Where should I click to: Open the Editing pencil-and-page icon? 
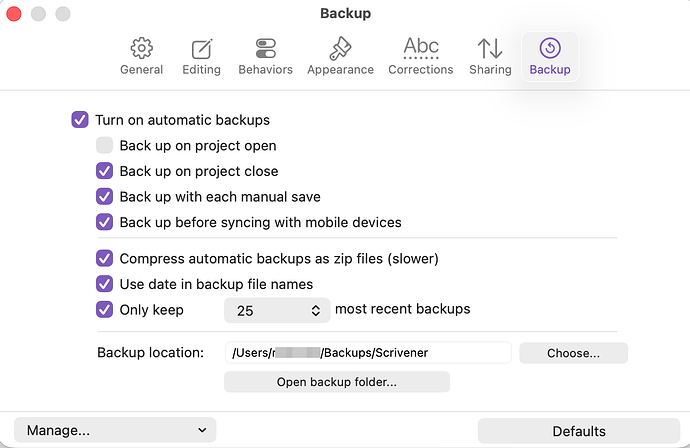202,49
